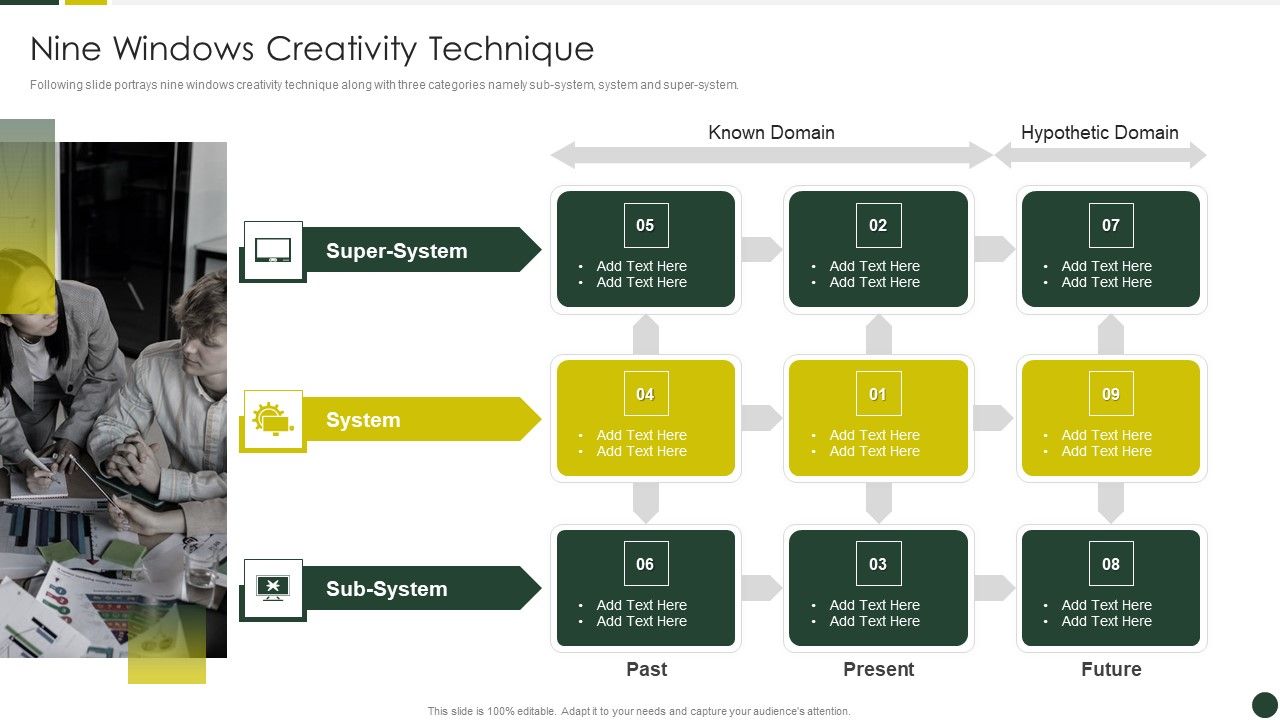
Task: Click the right arrow between boxes 02 and 07
Action: point(994,249)
